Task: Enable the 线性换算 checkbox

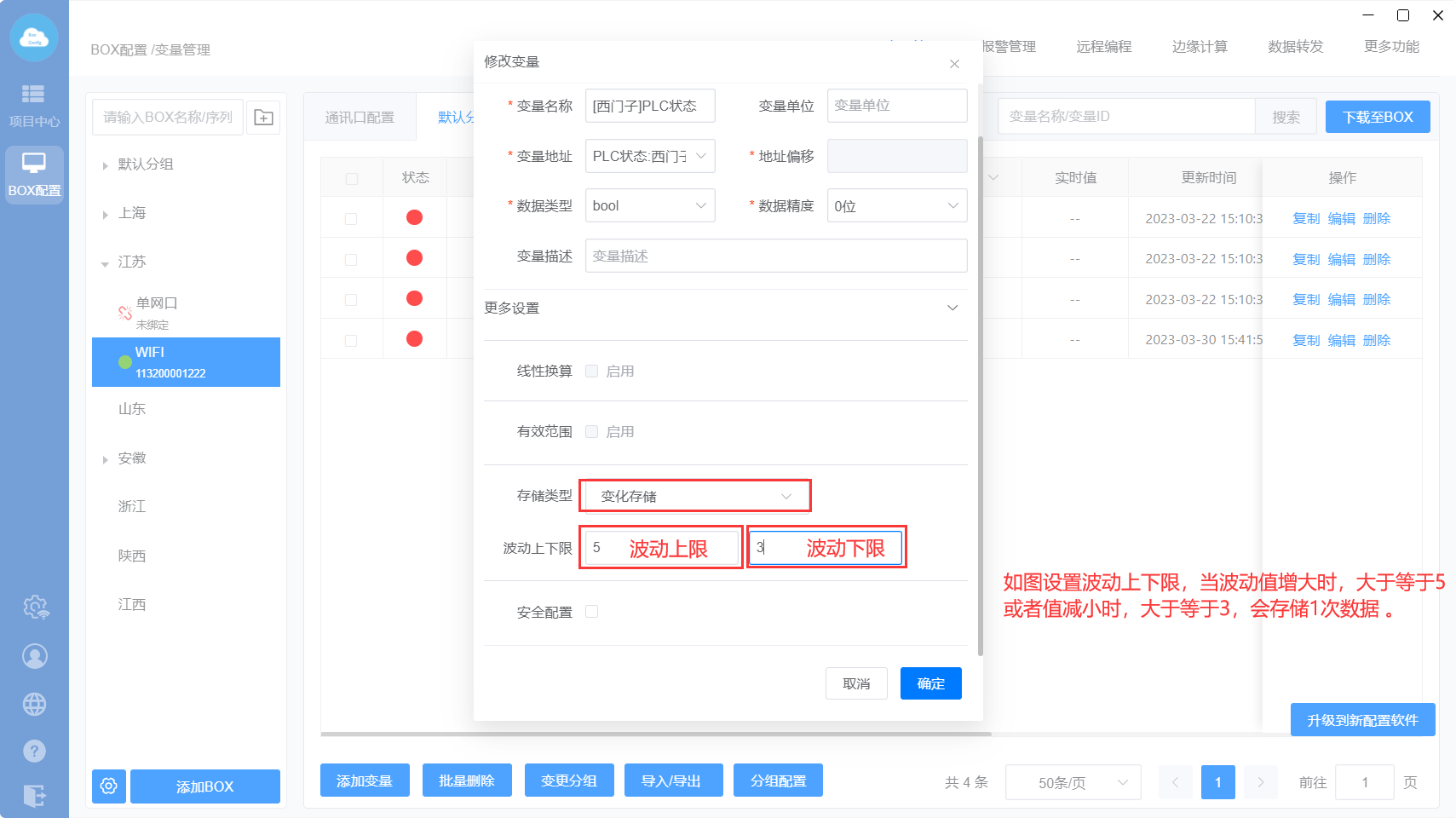Action: pos(592,371)
